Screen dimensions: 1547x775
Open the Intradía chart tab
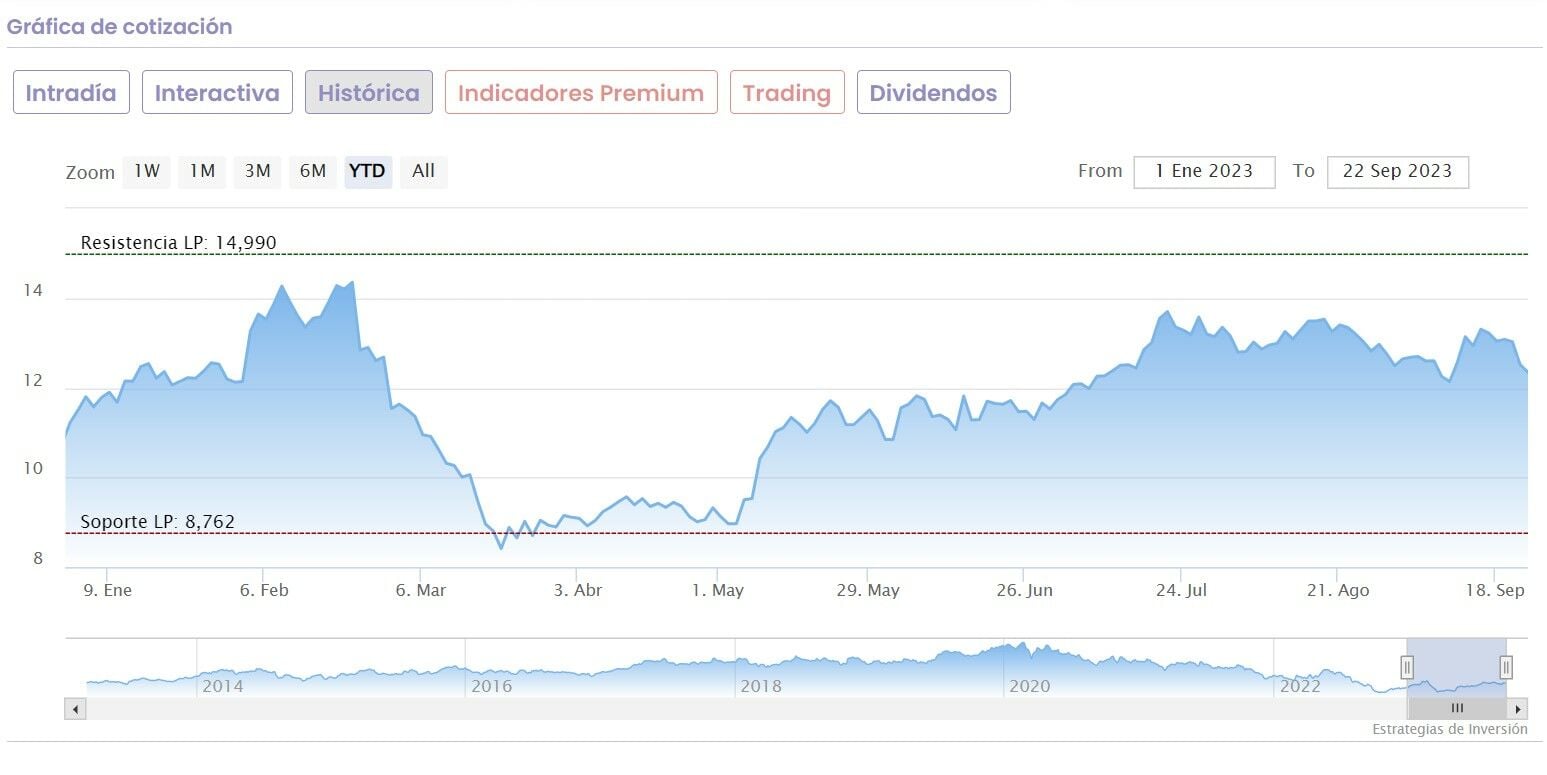click(x=71, y=93)
